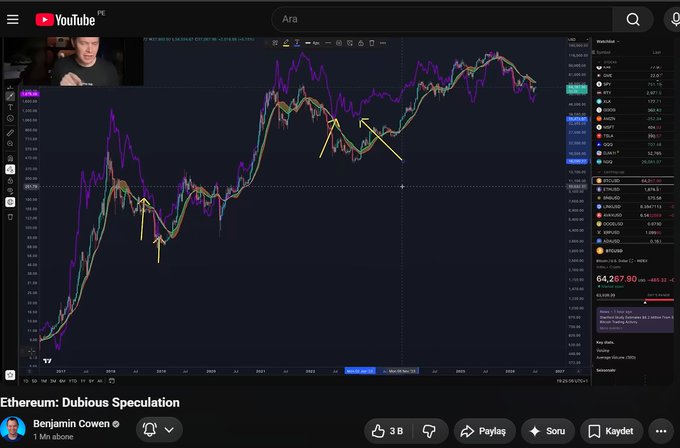Select the All time range
This screenshot has width=680, height=448.
point(100,381)
